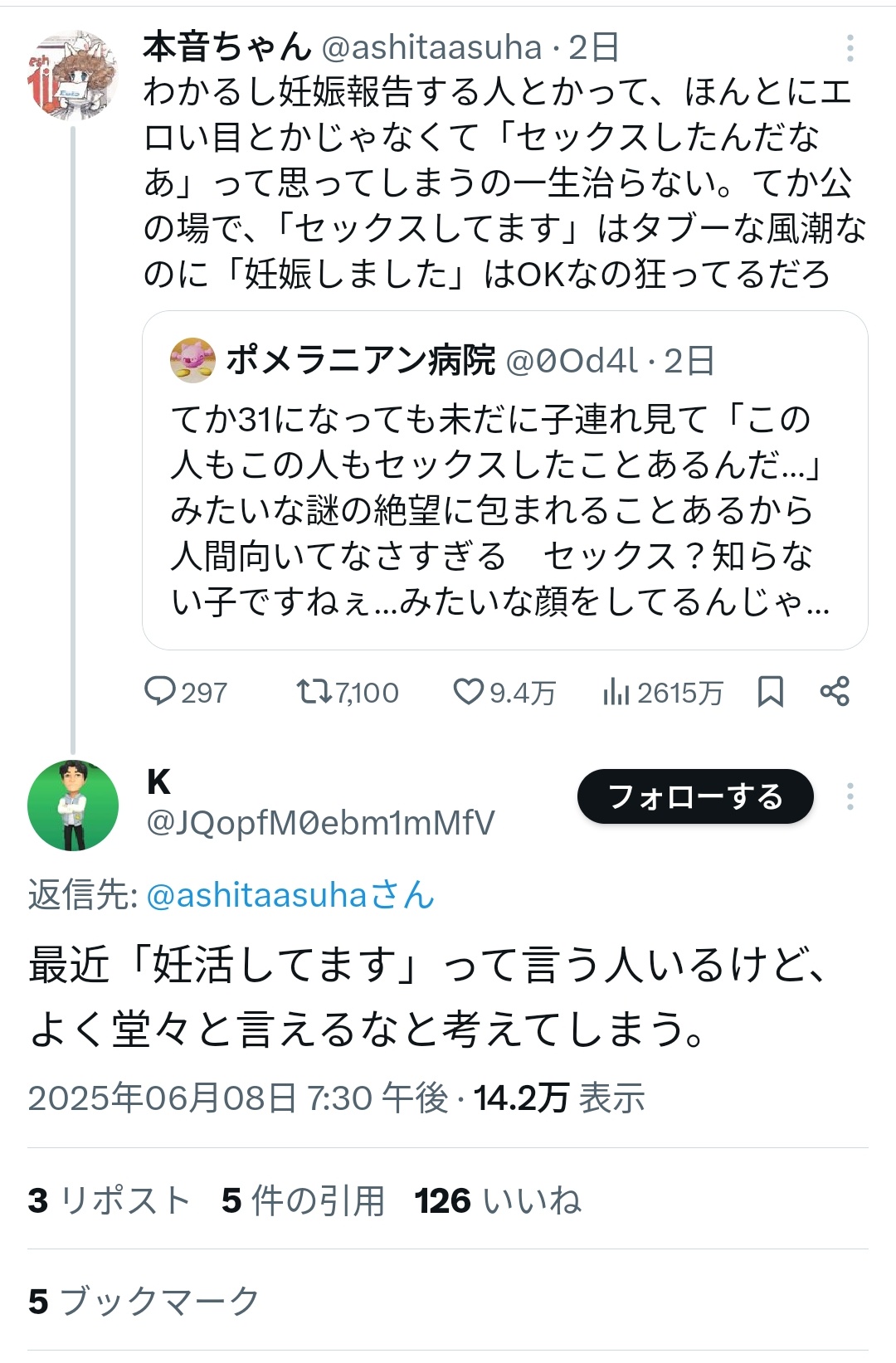Screen dimensions: 896x1363
Task: Open view analytics icon showing 2615万
Action: coord(616,691)
